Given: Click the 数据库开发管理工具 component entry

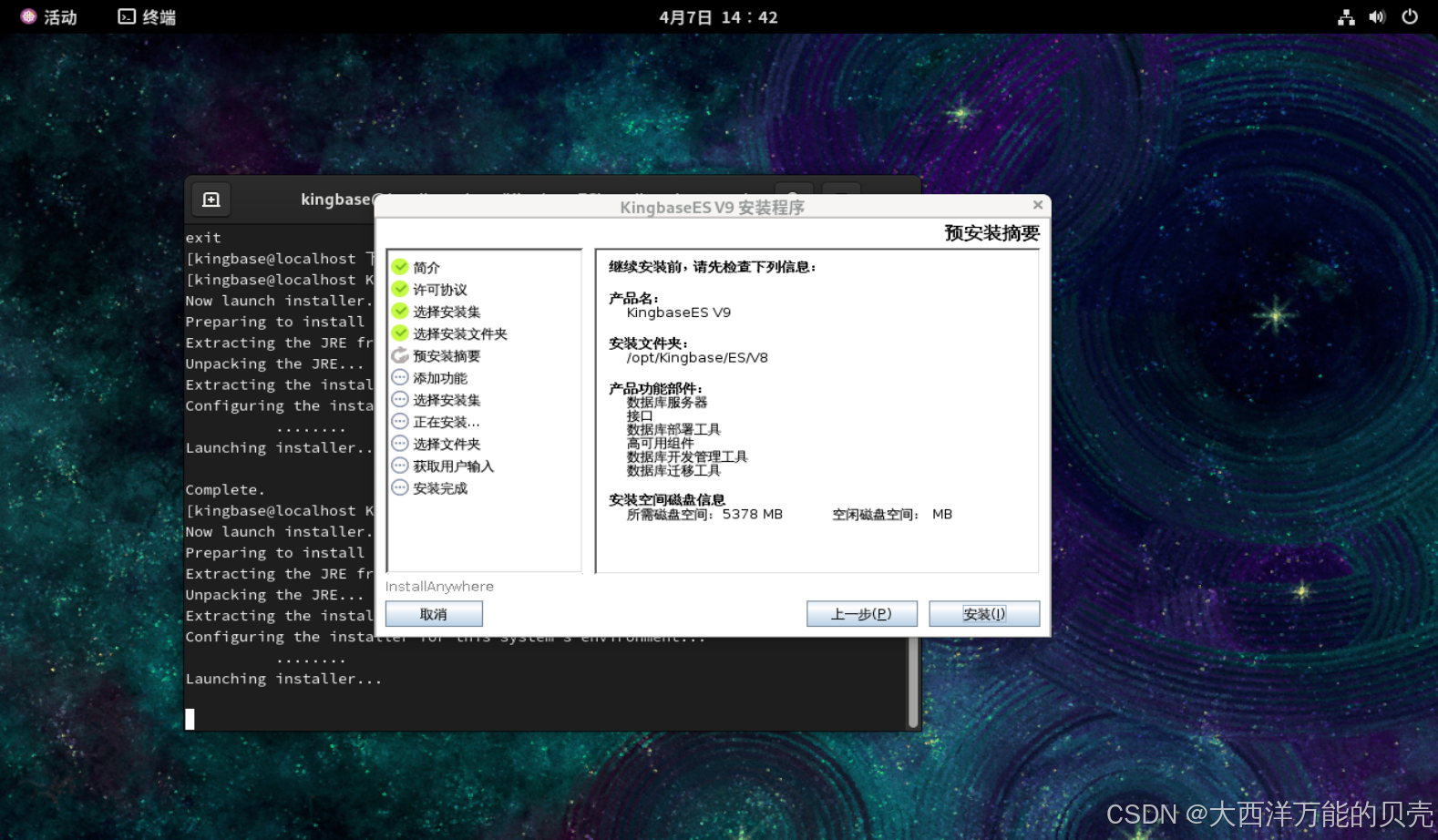Looking at the screenshot, I should pyautogui.click(x=687, y=456).
